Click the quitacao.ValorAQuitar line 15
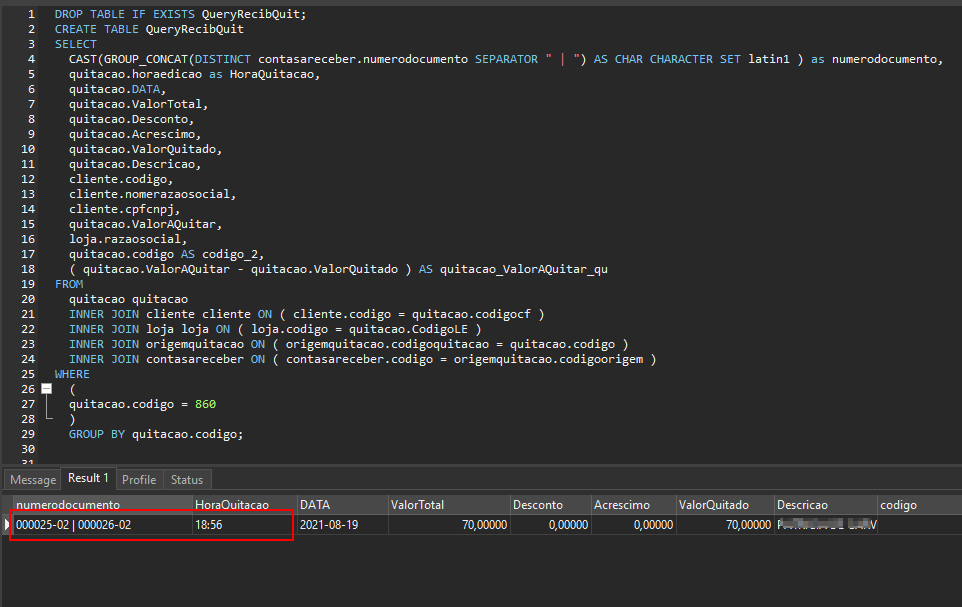 (145, 224)
